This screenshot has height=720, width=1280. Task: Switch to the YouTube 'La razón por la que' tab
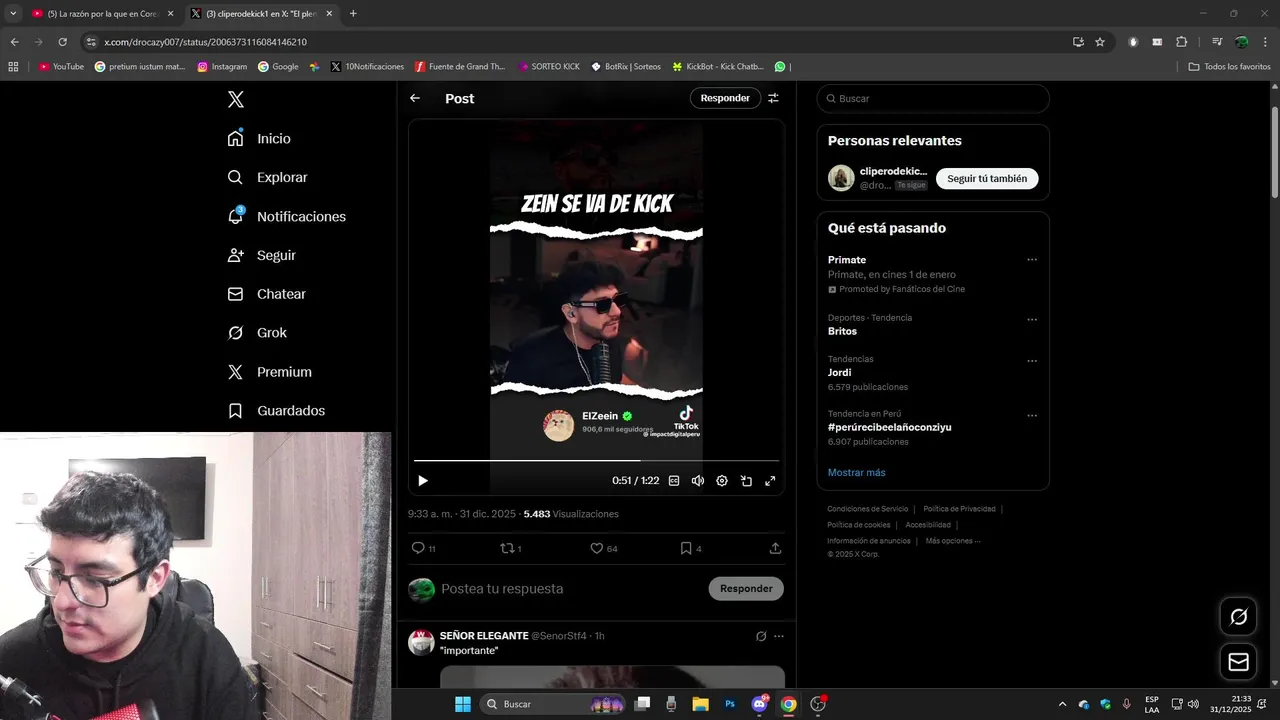102,13
